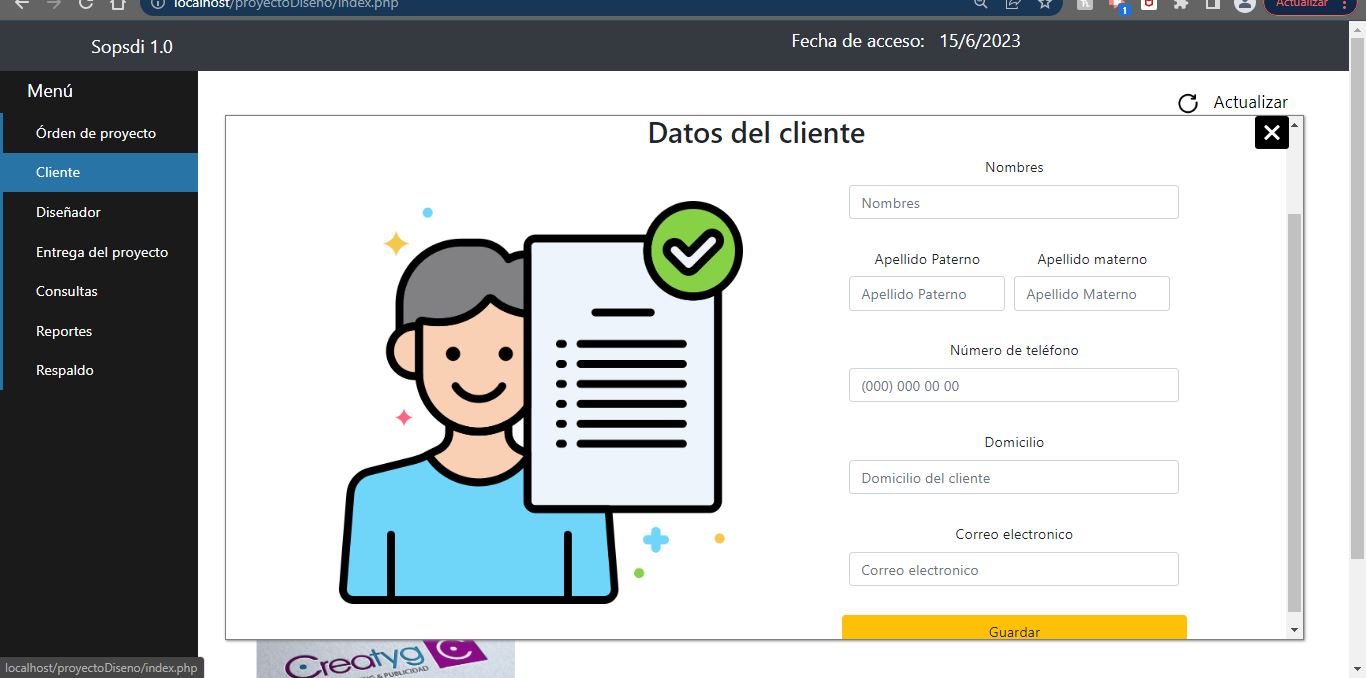Click the share page icon in address bar
This screenshot has width=1366, height=678.
pyautogui.click(x=1013, y=4)
